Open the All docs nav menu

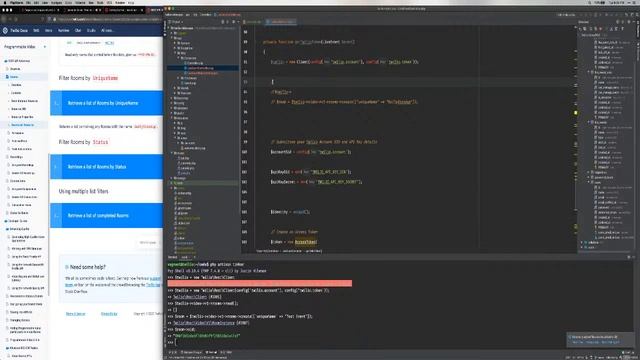(x=107, y=31)
